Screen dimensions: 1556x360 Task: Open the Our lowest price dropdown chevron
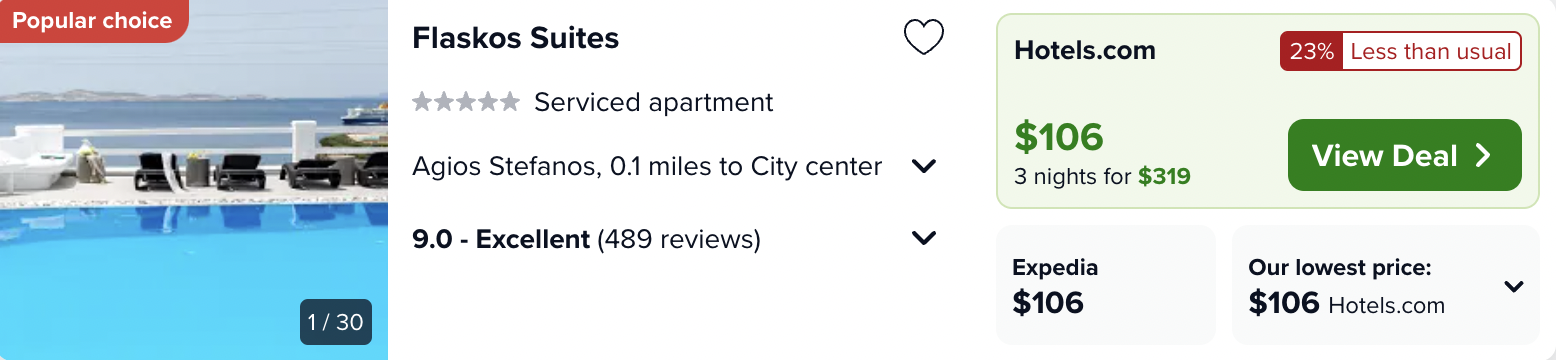tap(1514, 287)
